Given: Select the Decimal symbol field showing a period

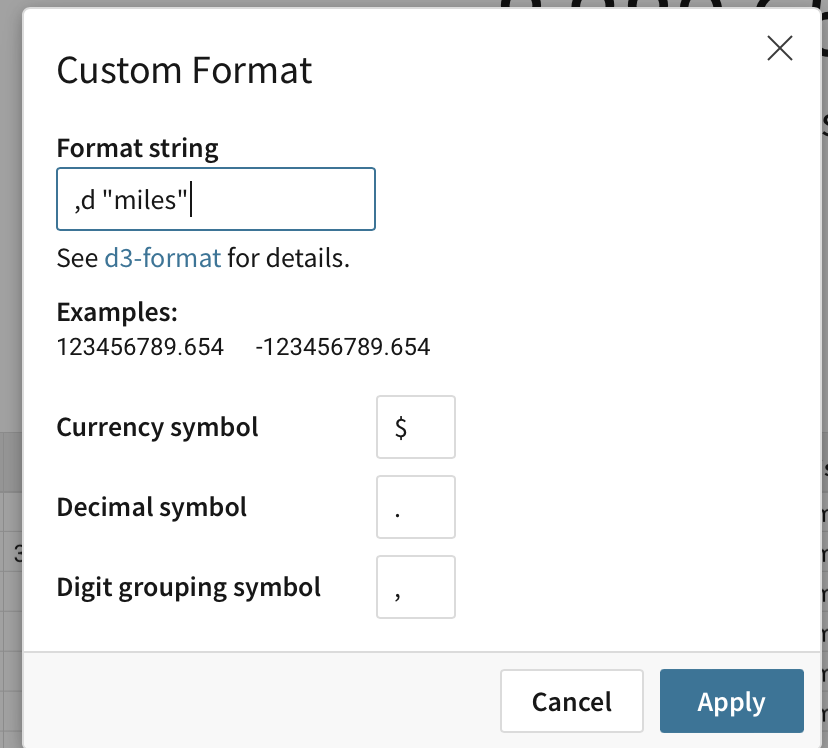Looking at the screenshot, I should tap(415, 507).
